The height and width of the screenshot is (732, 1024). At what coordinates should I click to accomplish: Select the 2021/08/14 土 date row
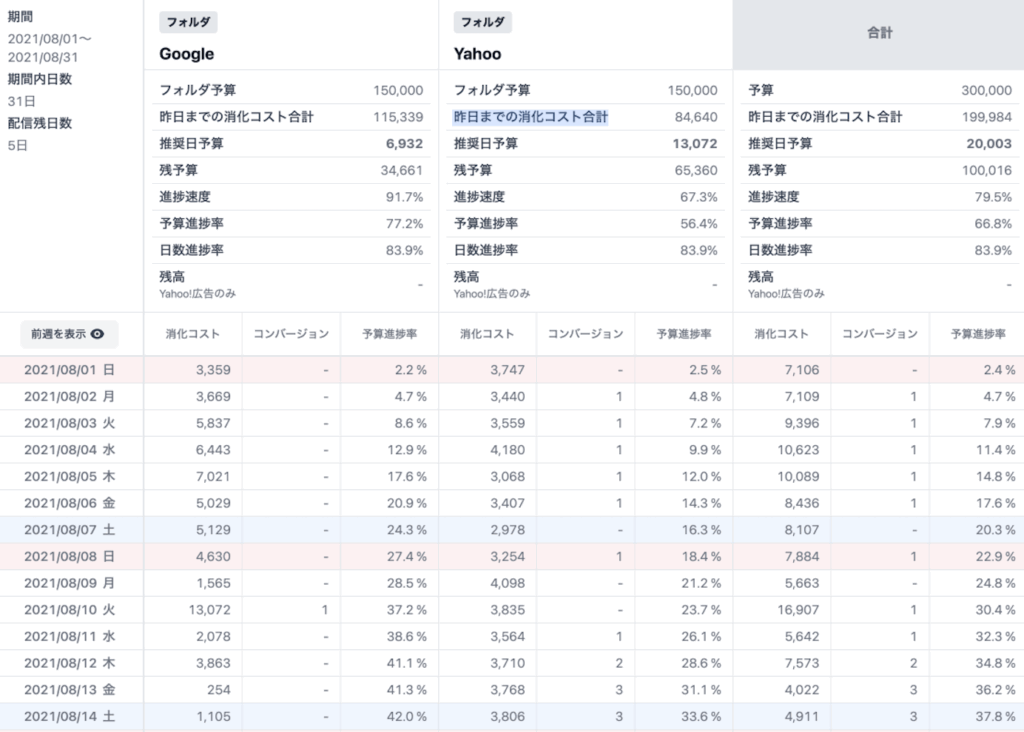click(x=71, y=716)
